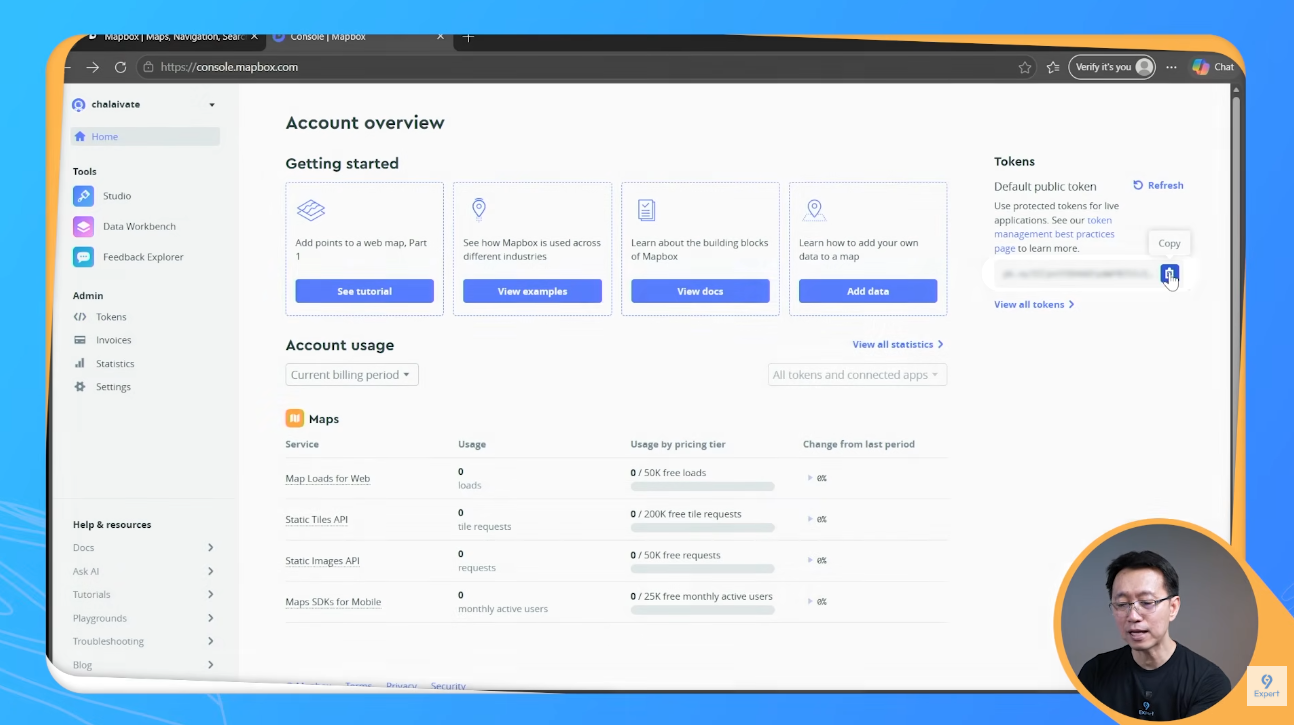Click the "0 / 50K free loads" value

click(668, 473)
